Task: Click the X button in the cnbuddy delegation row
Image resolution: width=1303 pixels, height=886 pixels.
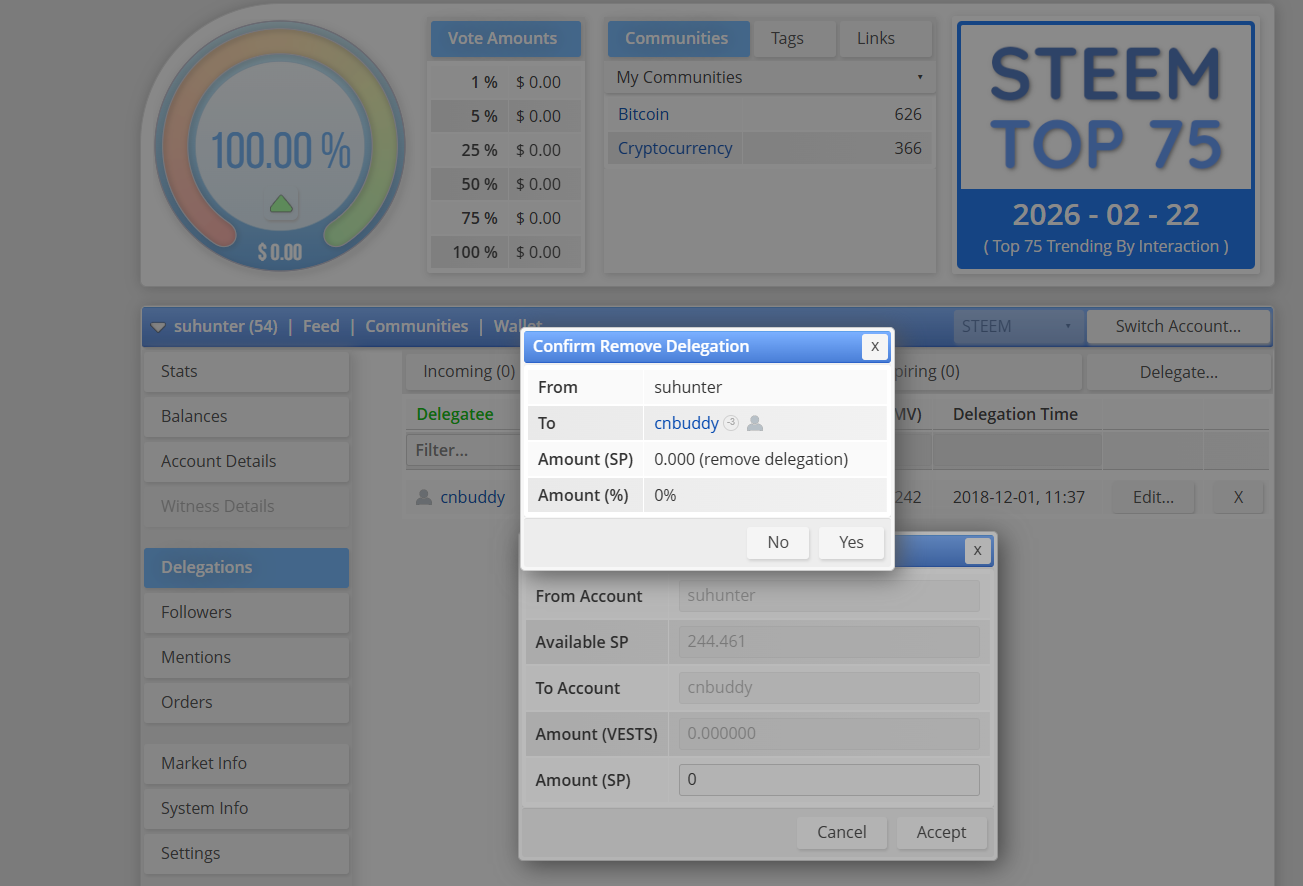Action: tap(1238, 497)
